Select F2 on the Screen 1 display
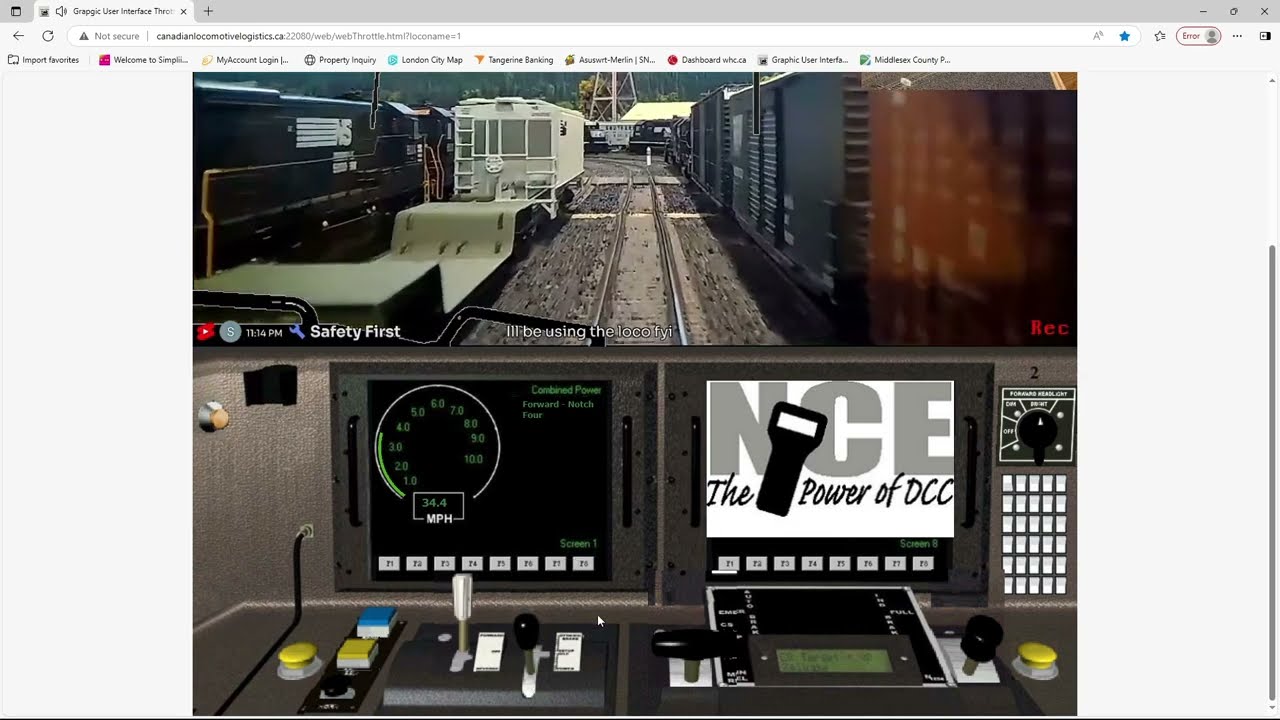 click(x=418, y=564)
